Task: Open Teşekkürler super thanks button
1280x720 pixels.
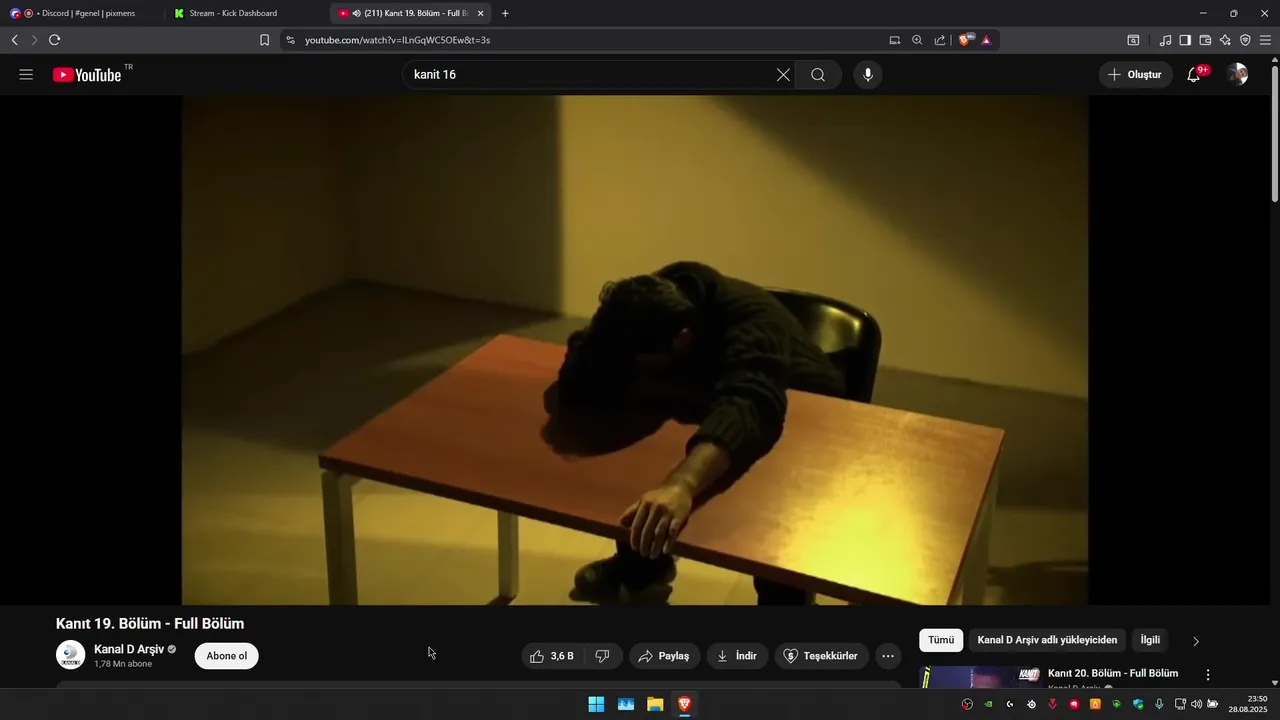Action: [821, 656]
